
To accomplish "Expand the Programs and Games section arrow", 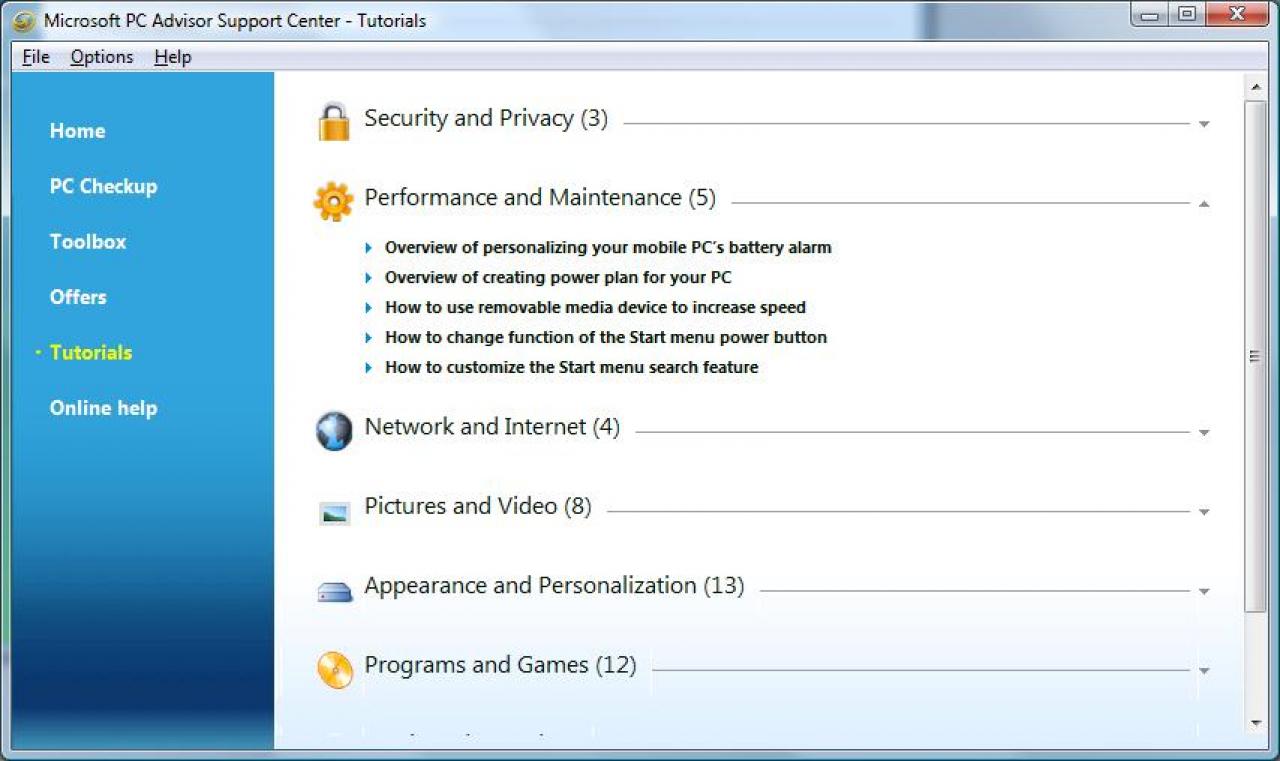I will pos(1204,671).
